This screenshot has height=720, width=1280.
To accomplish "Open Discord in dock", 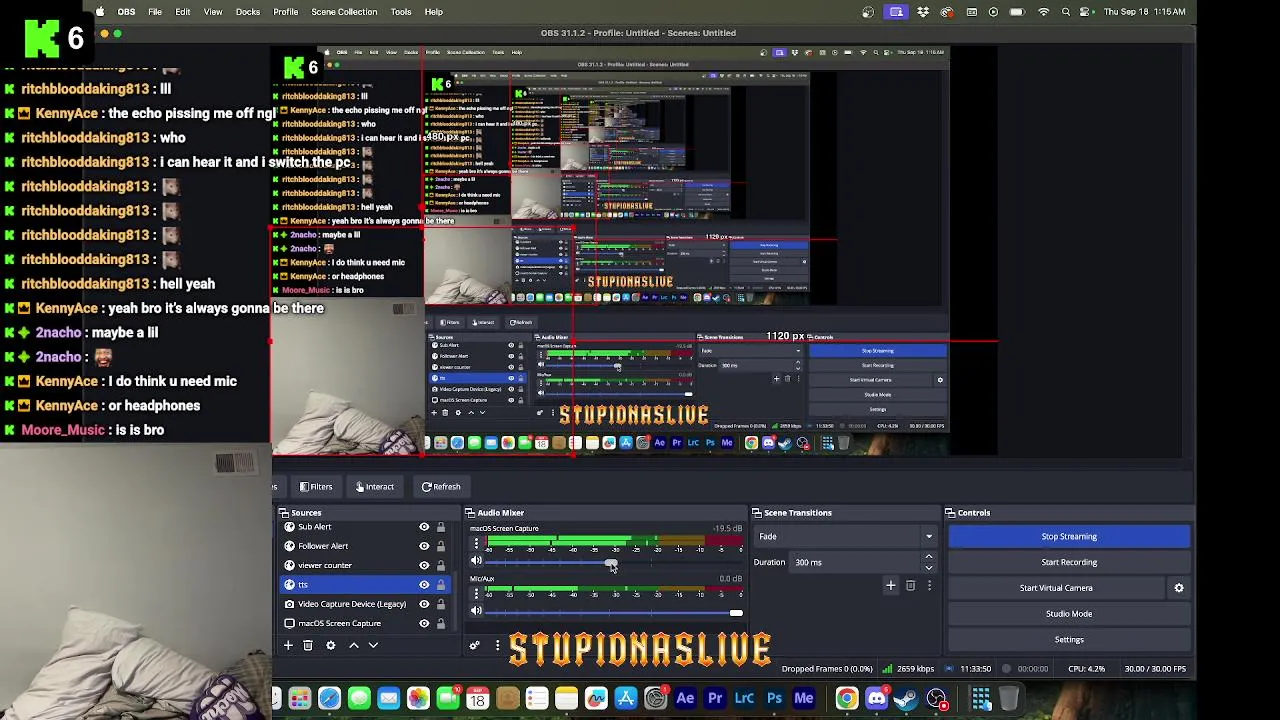I will pos(877,698).
